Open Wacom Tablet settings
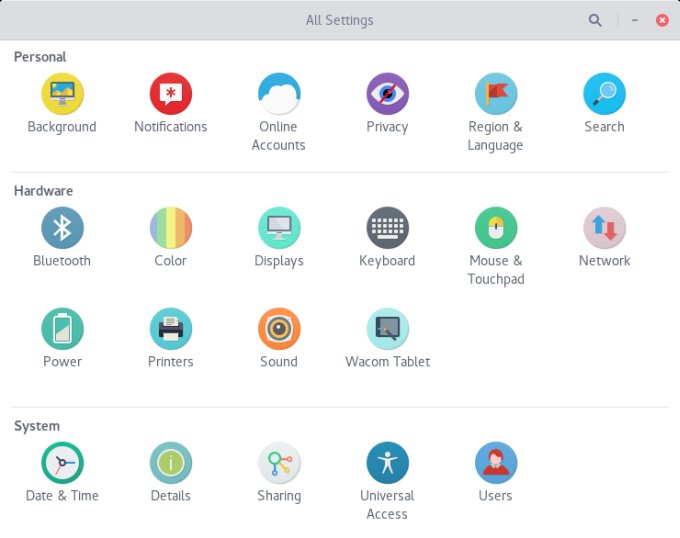 [387, 329]
